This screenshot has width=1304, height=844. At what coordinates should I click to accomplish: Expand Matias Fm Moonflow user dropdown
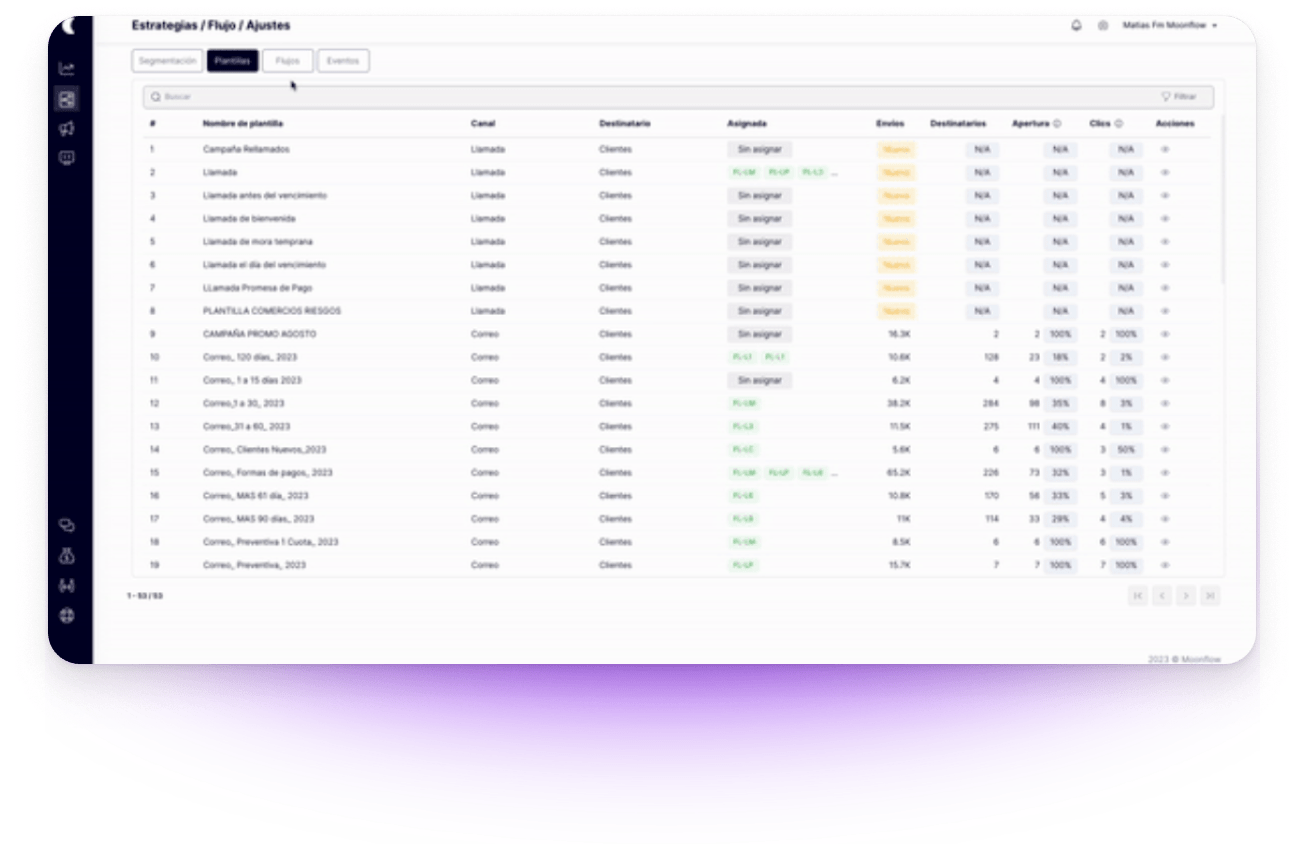pyautogui.click(x=1169, y=26)
